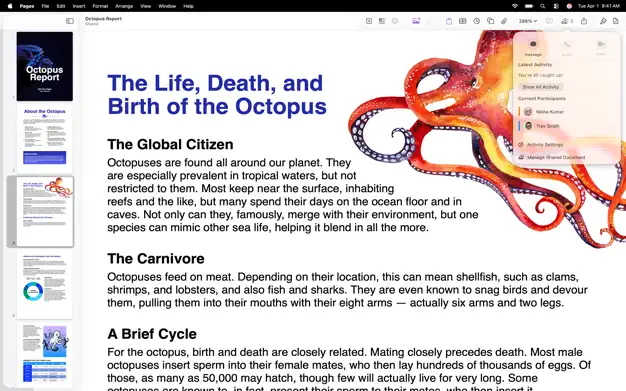Open Spotlight search icon
626x391 pixels.
coord(543,6)
